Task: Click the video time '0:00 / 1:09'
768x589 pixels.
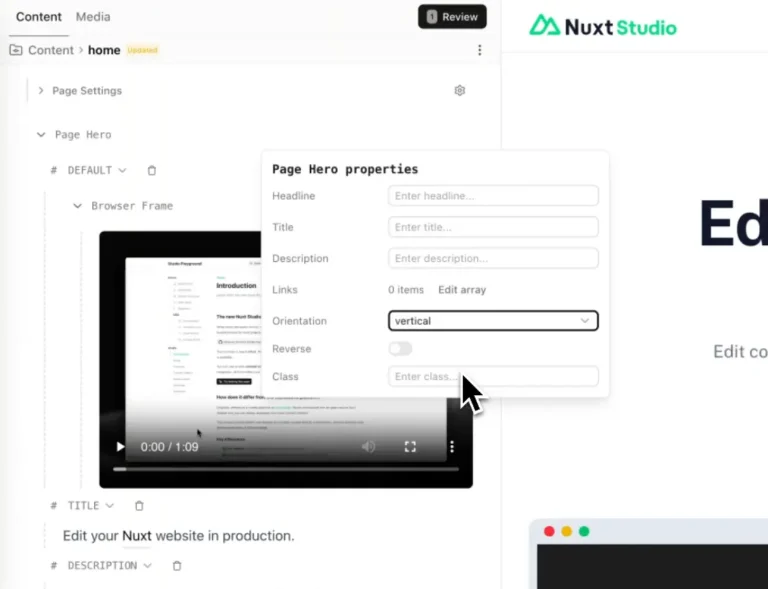Action: [169, 447]
